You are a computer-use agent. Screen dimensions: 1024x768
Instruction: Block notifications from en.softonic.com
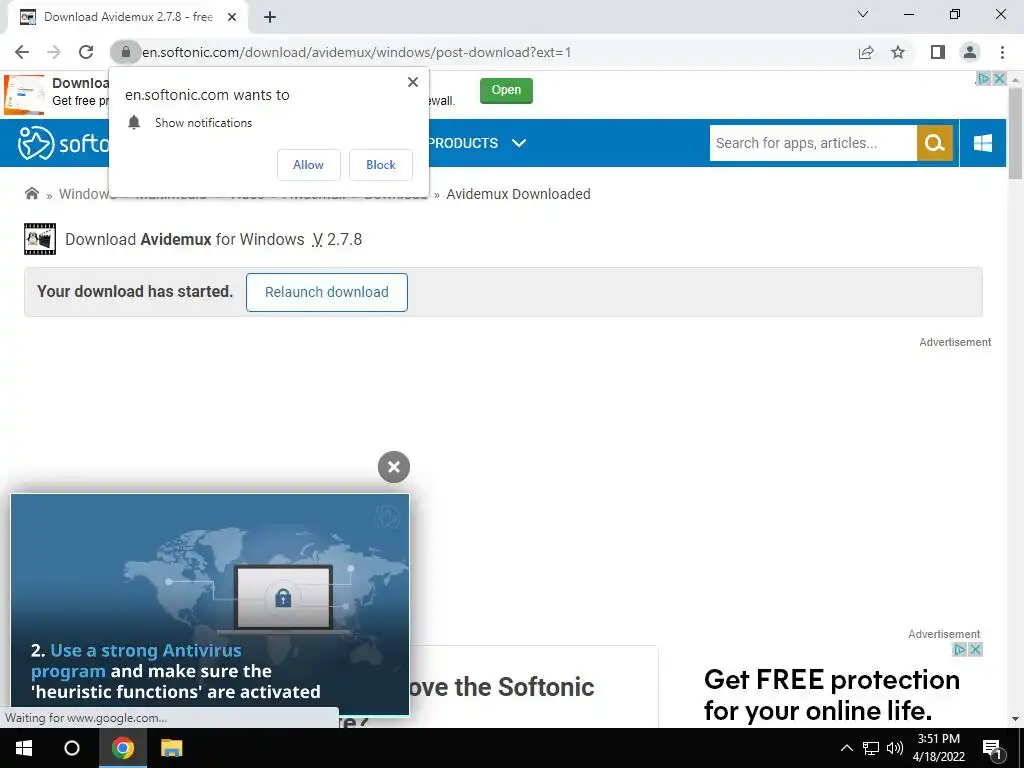[381, 165]
